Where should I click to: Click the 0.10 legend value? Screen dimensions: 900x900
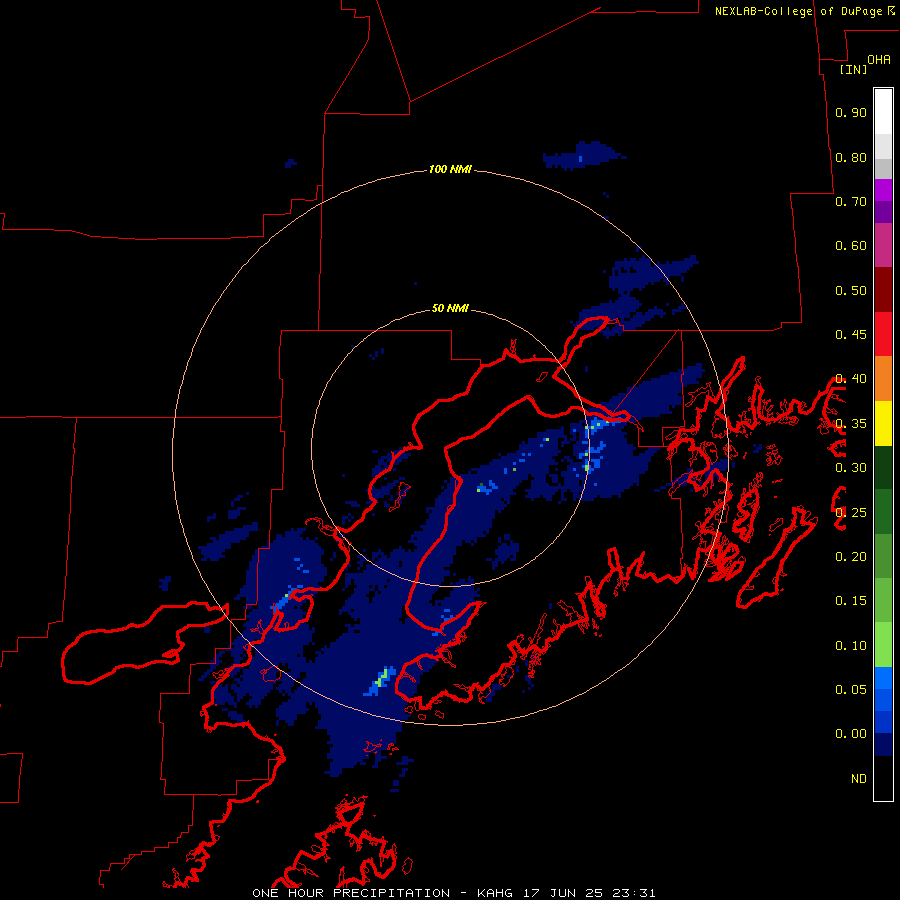851,646
